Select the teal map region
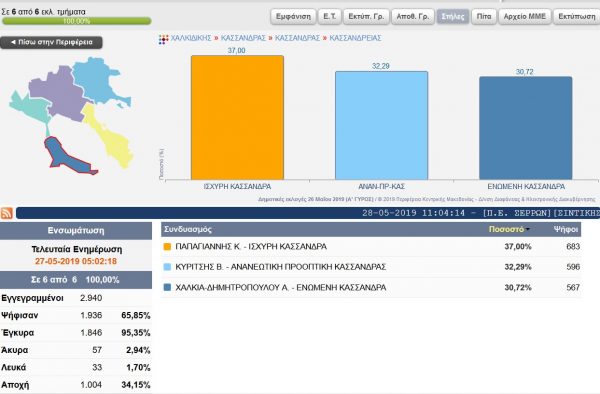Image resolution: width=600 pixels, height=394 pixels. (x=31, y=109)
